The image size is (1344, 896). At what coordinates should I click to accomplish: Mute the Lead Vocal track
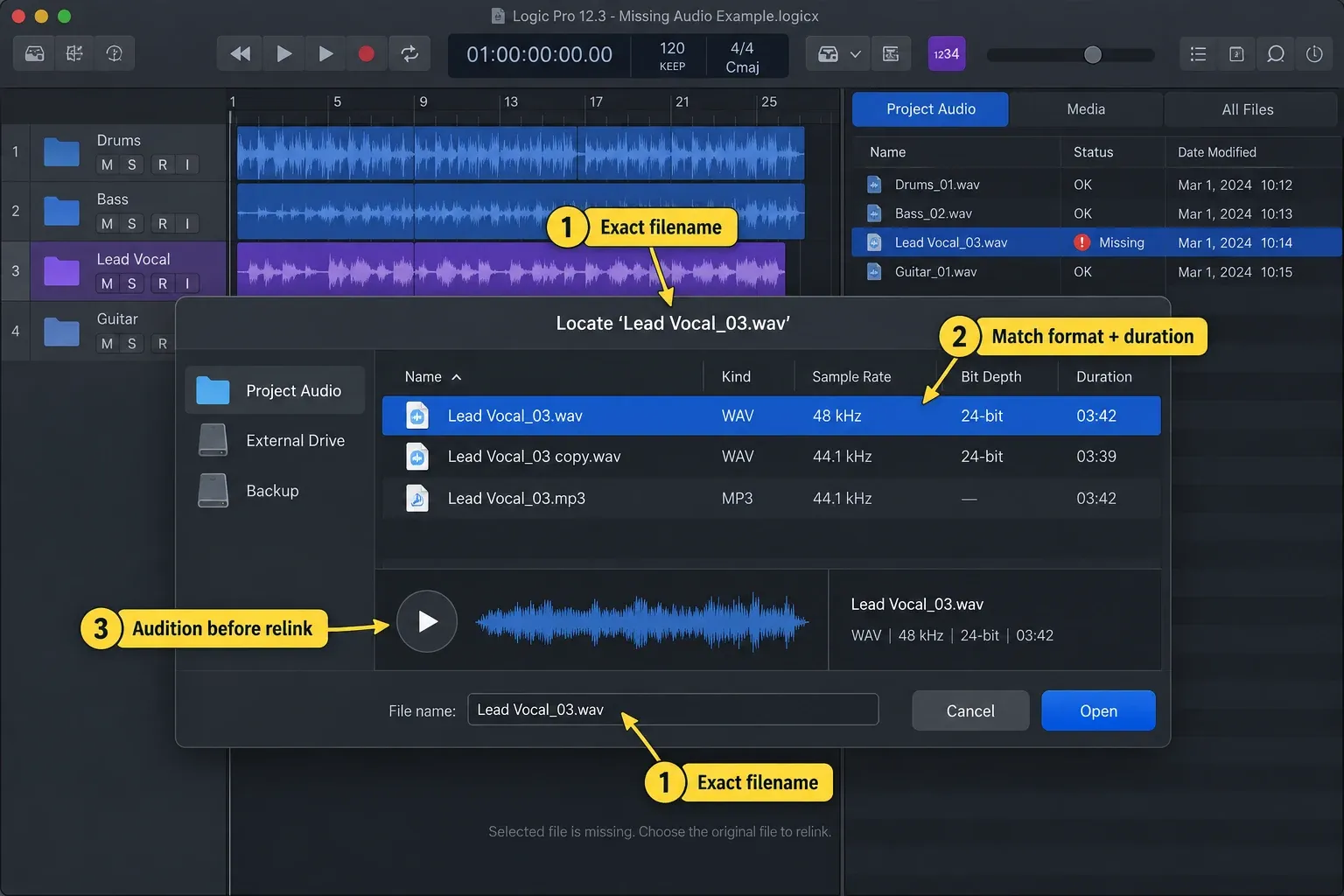click(x=107, y=283)
